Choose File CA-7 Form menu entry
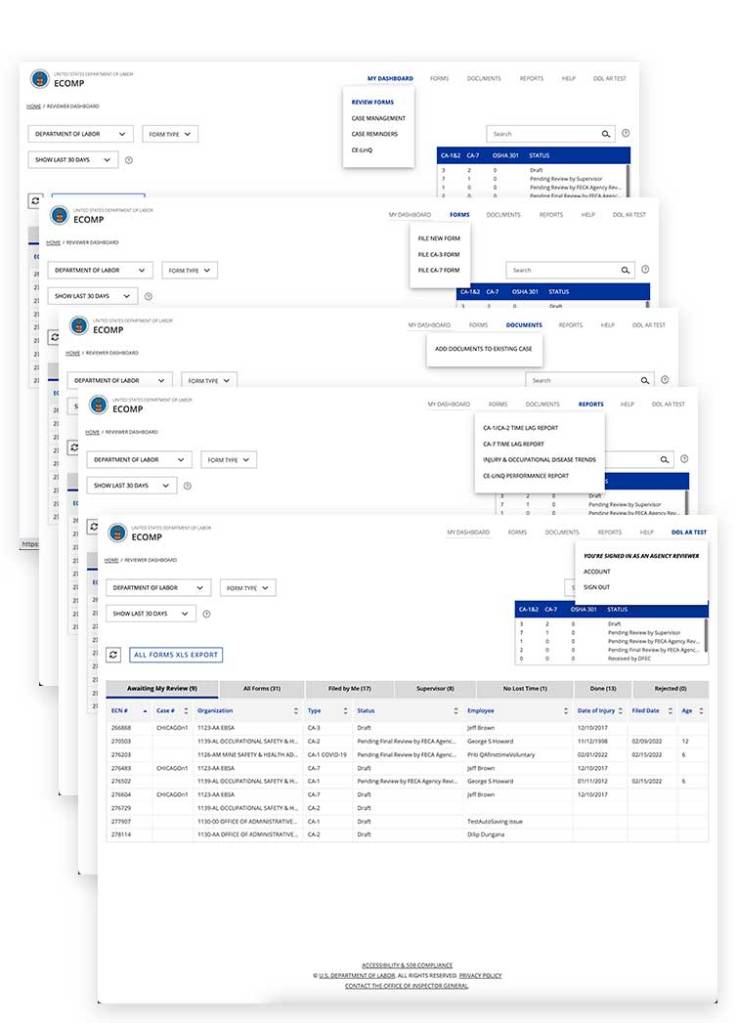 (x=438, y=269)
